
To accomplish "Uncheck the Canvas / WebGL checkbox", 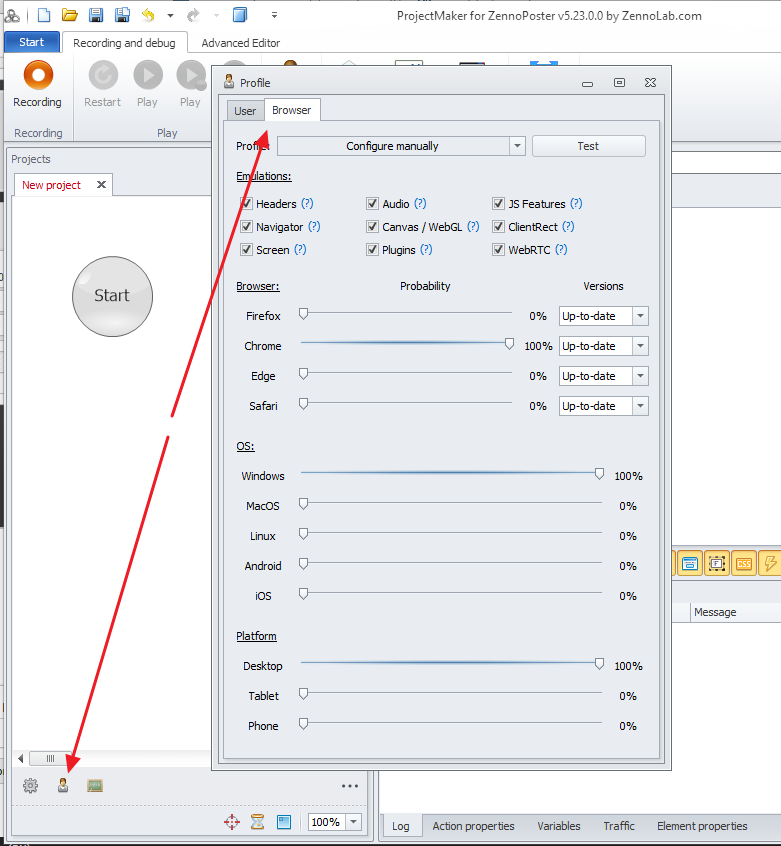I will [372, 227].
